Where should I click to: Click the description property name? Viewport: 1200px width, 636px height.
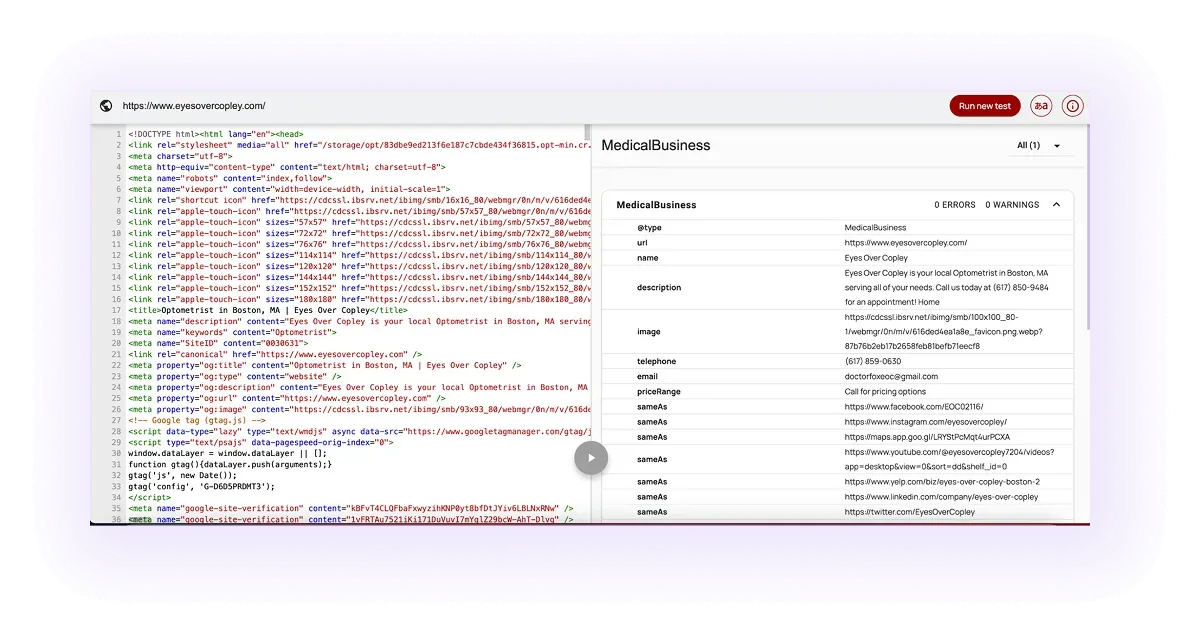[659, 288]
